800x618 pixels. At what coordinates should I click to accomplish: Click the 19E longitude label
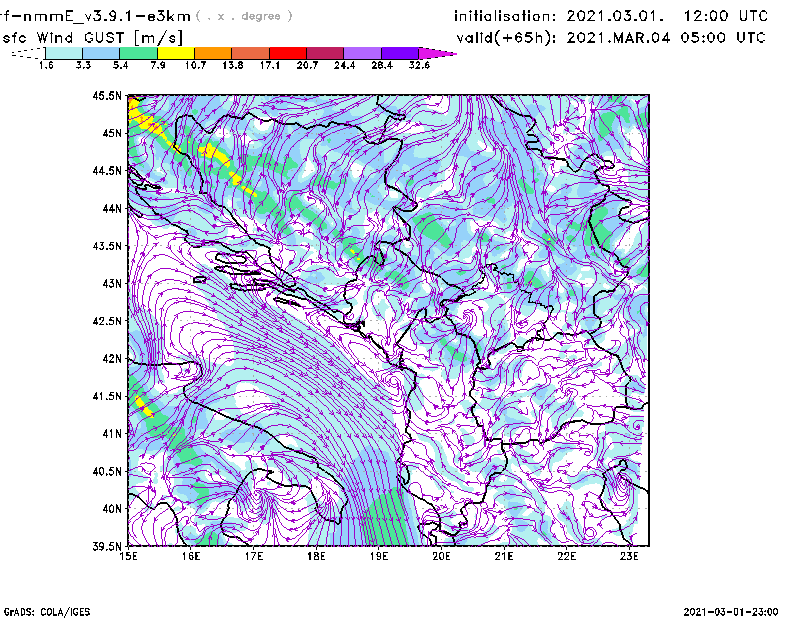pyautogui.click(x=379, y=556)
